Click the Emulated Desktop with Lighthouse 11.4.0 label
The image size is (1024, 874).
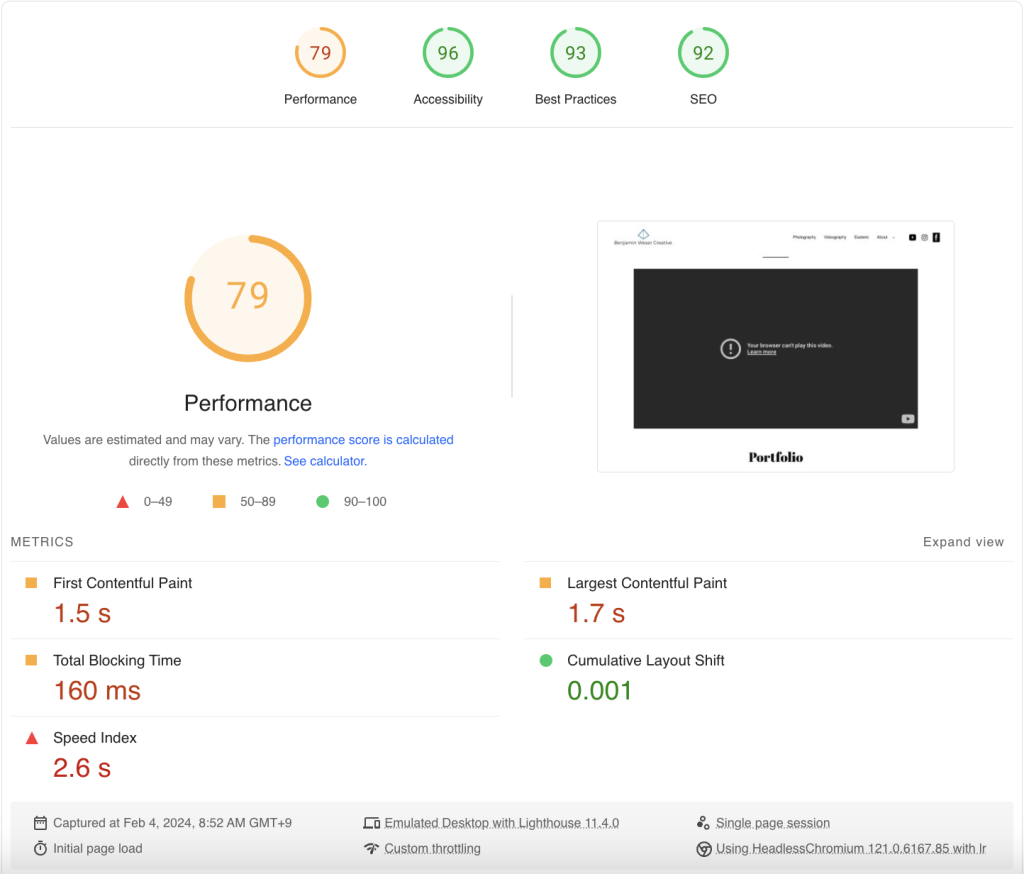point(501,823)
